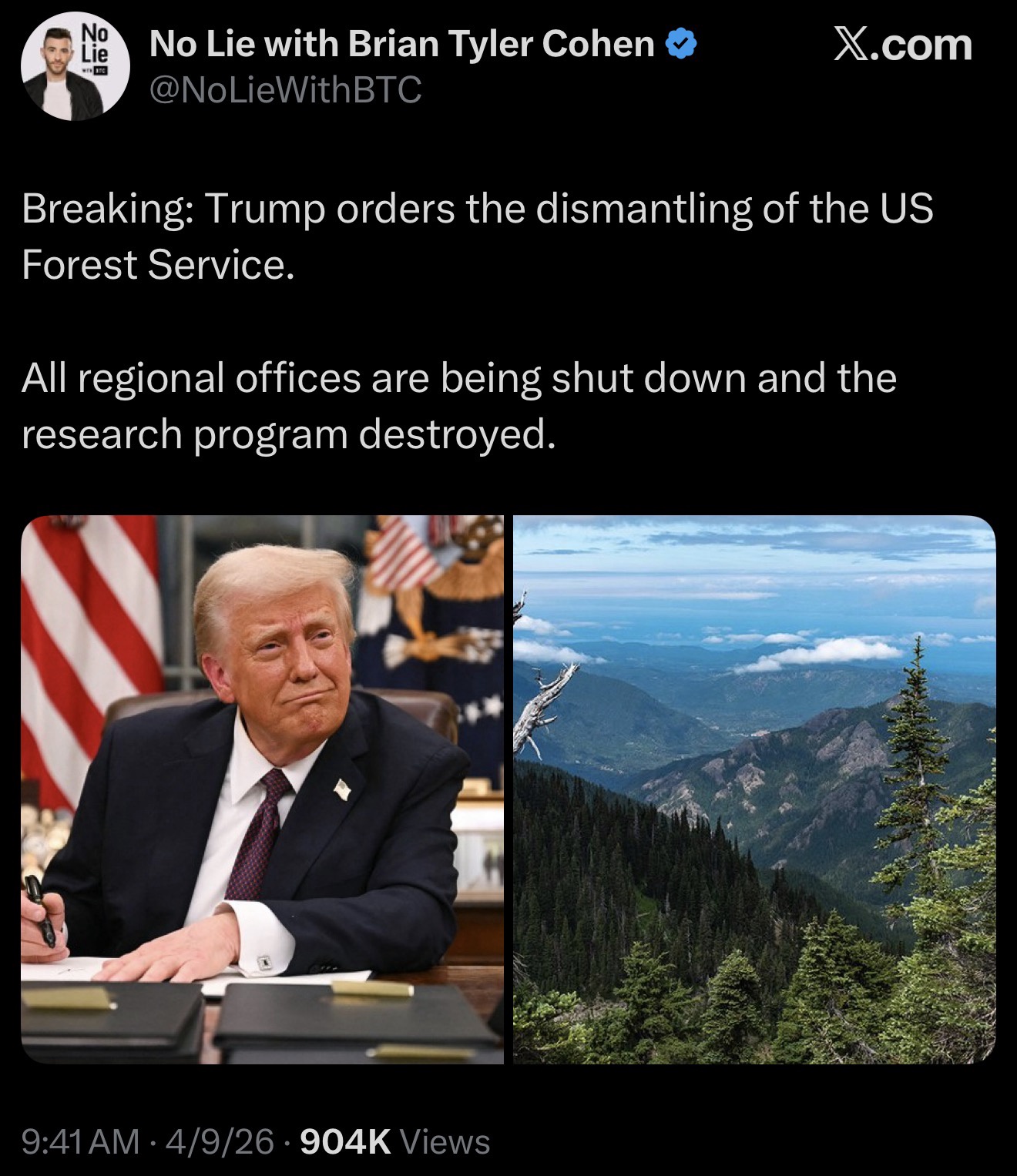Open Brian Tyler Cohen's profile avatar
1017x1176 pixels.
coord(74,69)
